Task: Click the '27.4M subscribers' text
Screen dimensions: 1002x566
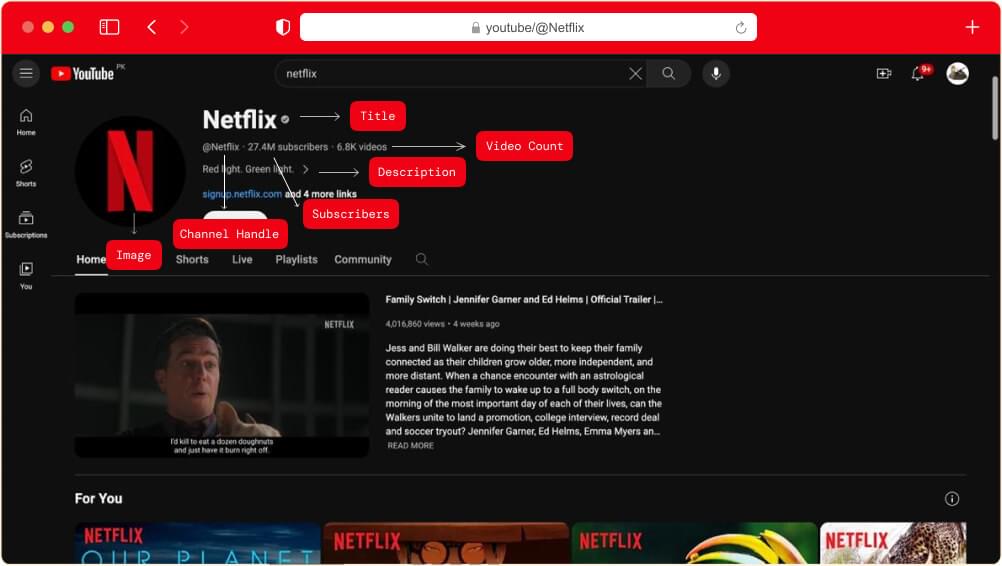Action: [288, 147]
